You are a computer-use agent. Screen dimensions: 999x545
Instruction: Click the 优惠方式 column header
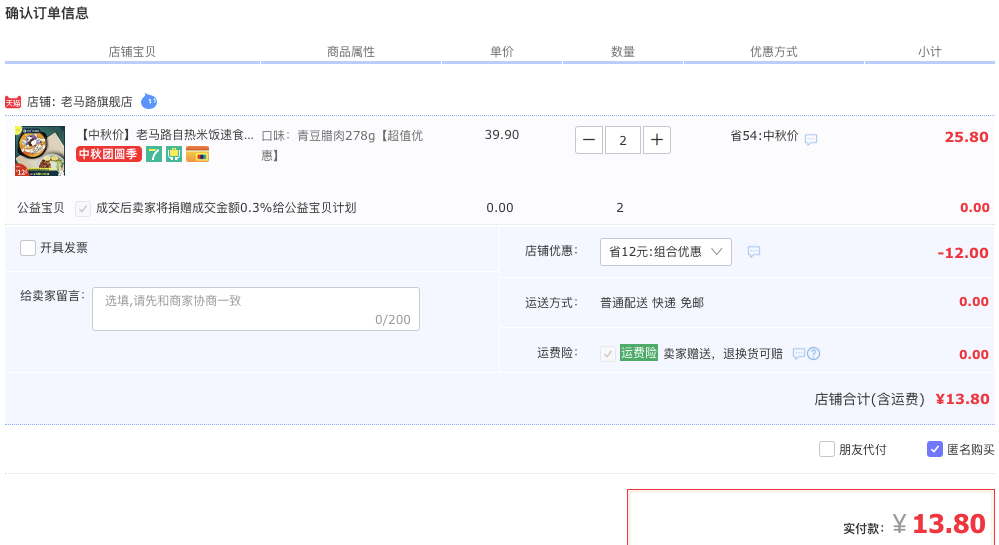pyautogui.click(x=773, y=52)
